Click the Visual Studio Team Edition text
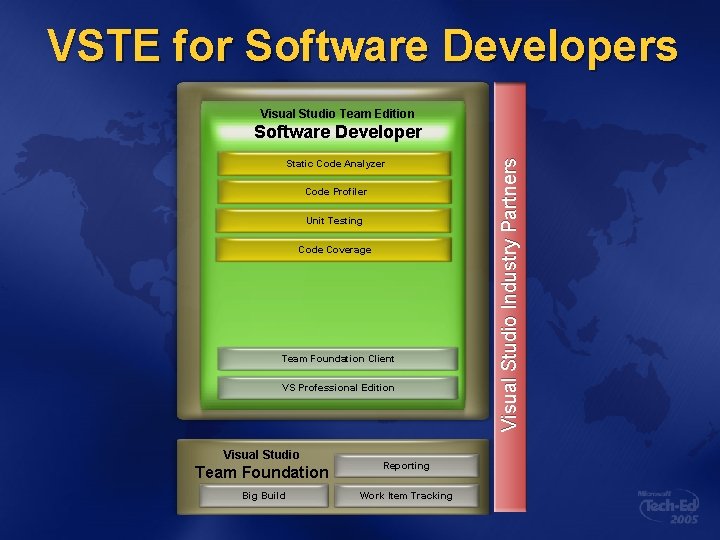The width and height of the screenshot is (720, 540). pyautogui.click(x=337, y=113)
